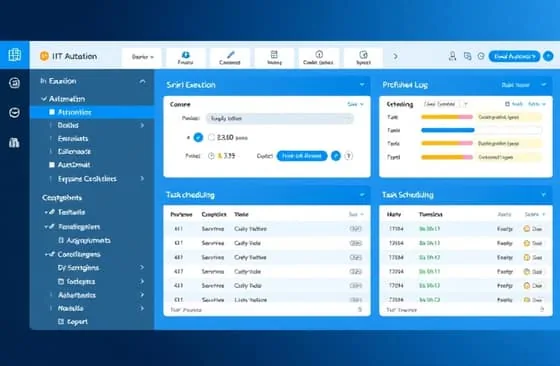560x366 pixels.
Task: Open the See dropdown in the Conme card
Action: pyautogui.click(x=355, y=104)
